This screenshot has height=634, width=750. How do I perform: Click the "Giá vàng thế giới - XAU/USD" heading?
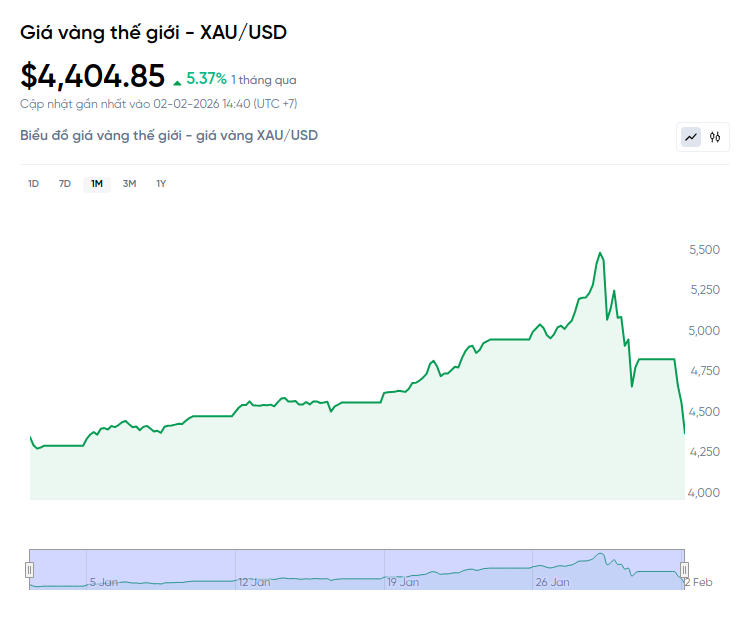(153, 32)
